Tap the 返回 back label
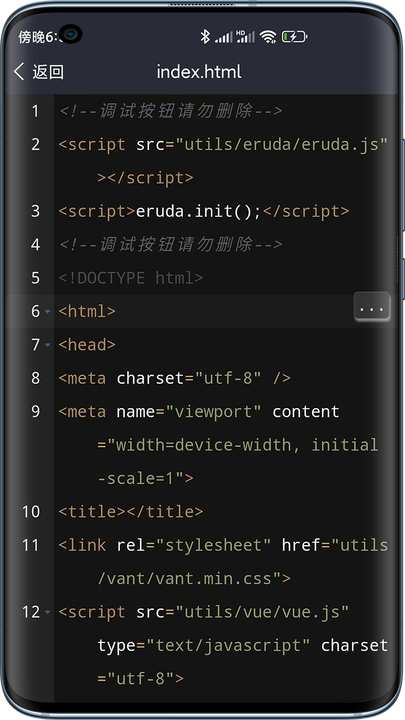 pyautogui.click(x=48, y=72)
